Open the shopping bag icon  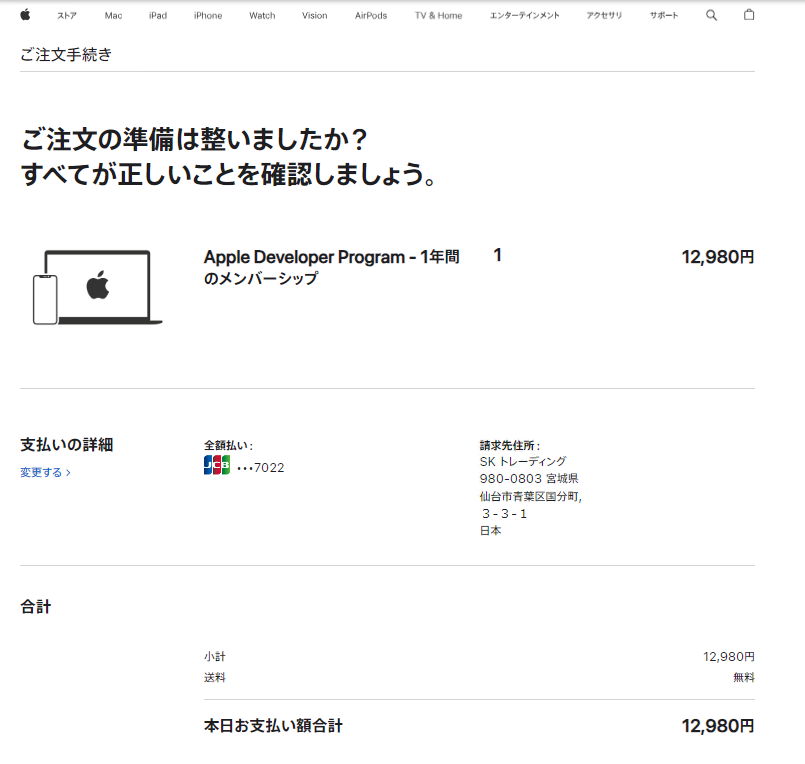coord(749,15)
